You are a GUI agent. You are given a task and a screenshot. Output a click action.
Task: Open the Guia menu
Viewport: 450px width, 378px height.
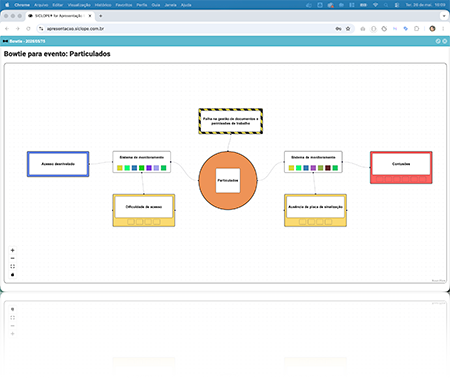coord(156,5)
